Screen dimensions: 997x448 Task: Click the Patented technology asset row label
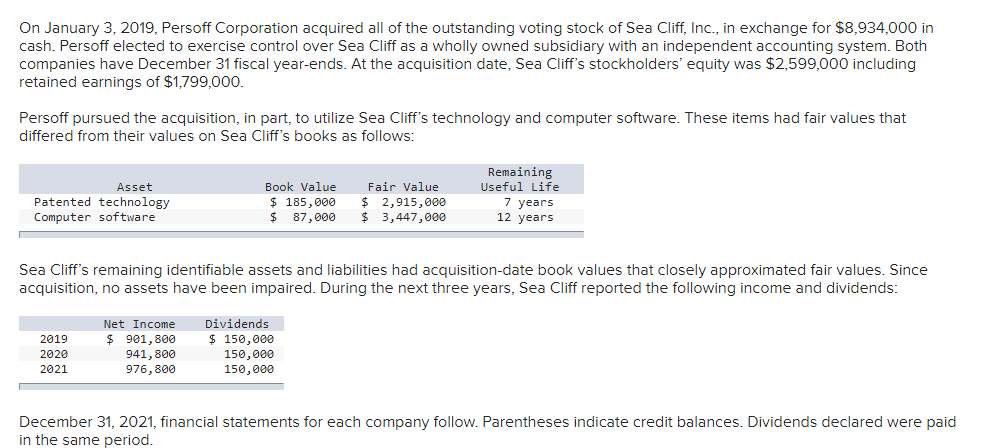[x=102, y=202]
